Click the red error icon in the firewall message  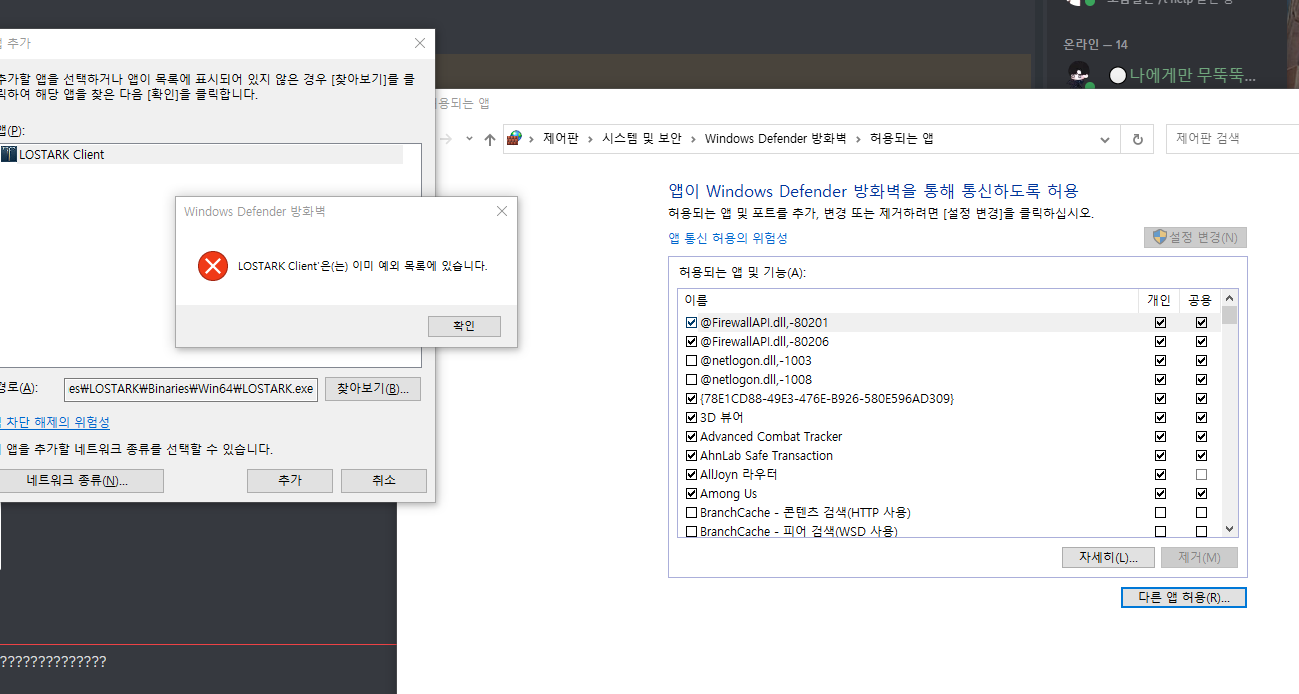(x=212, y=266)
